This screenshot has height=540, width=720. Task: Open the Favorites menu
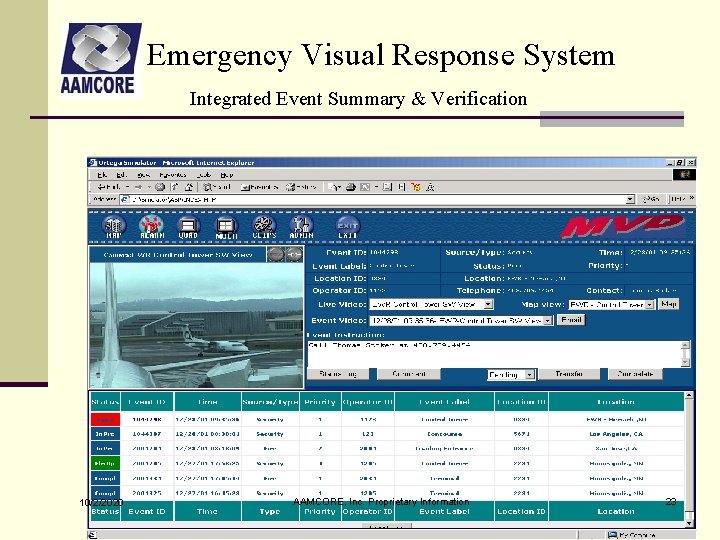(x=173, y=175)
